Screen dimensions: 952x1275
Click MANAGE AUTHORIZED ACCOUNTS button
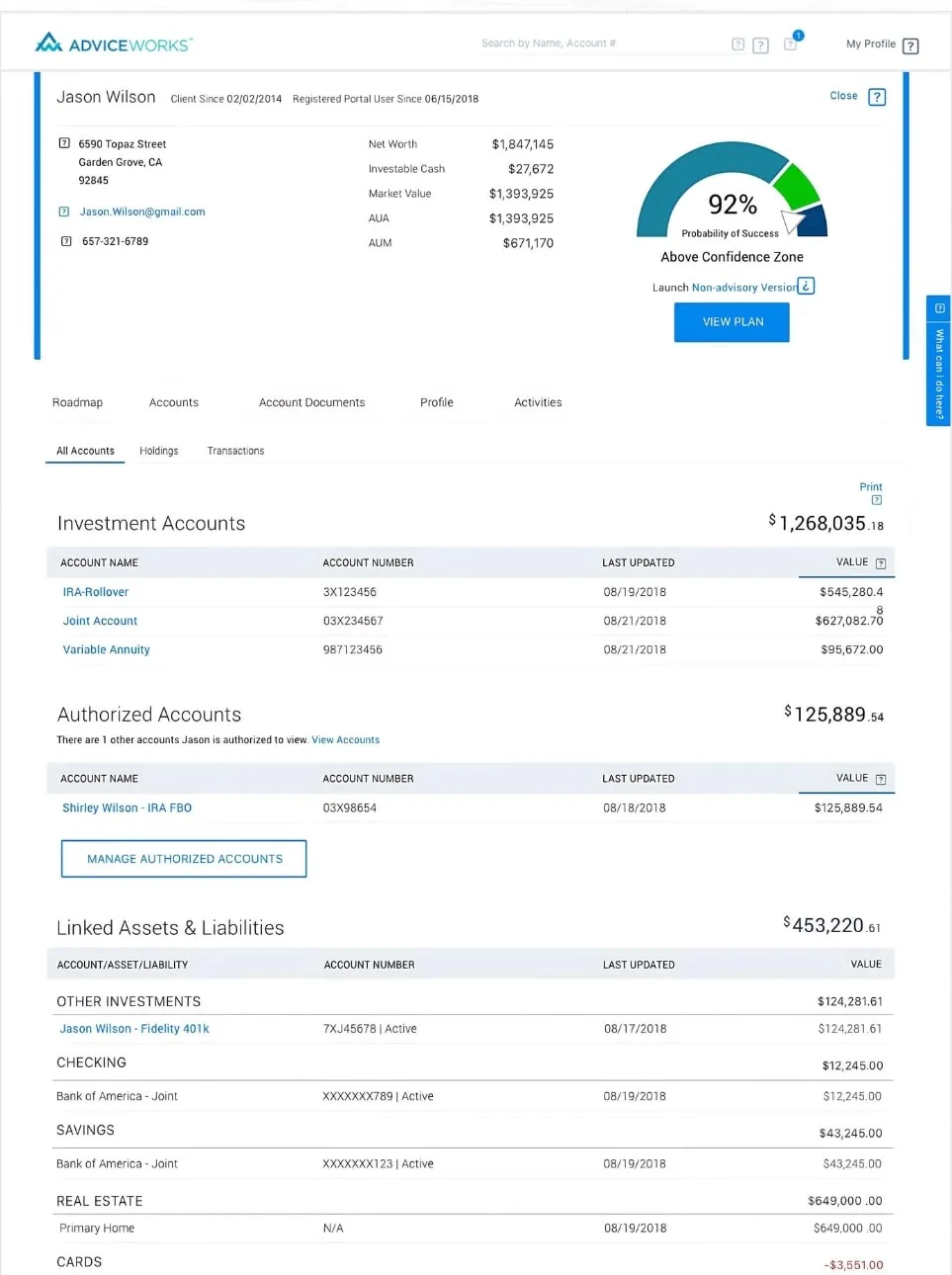(x=184, y=859)
